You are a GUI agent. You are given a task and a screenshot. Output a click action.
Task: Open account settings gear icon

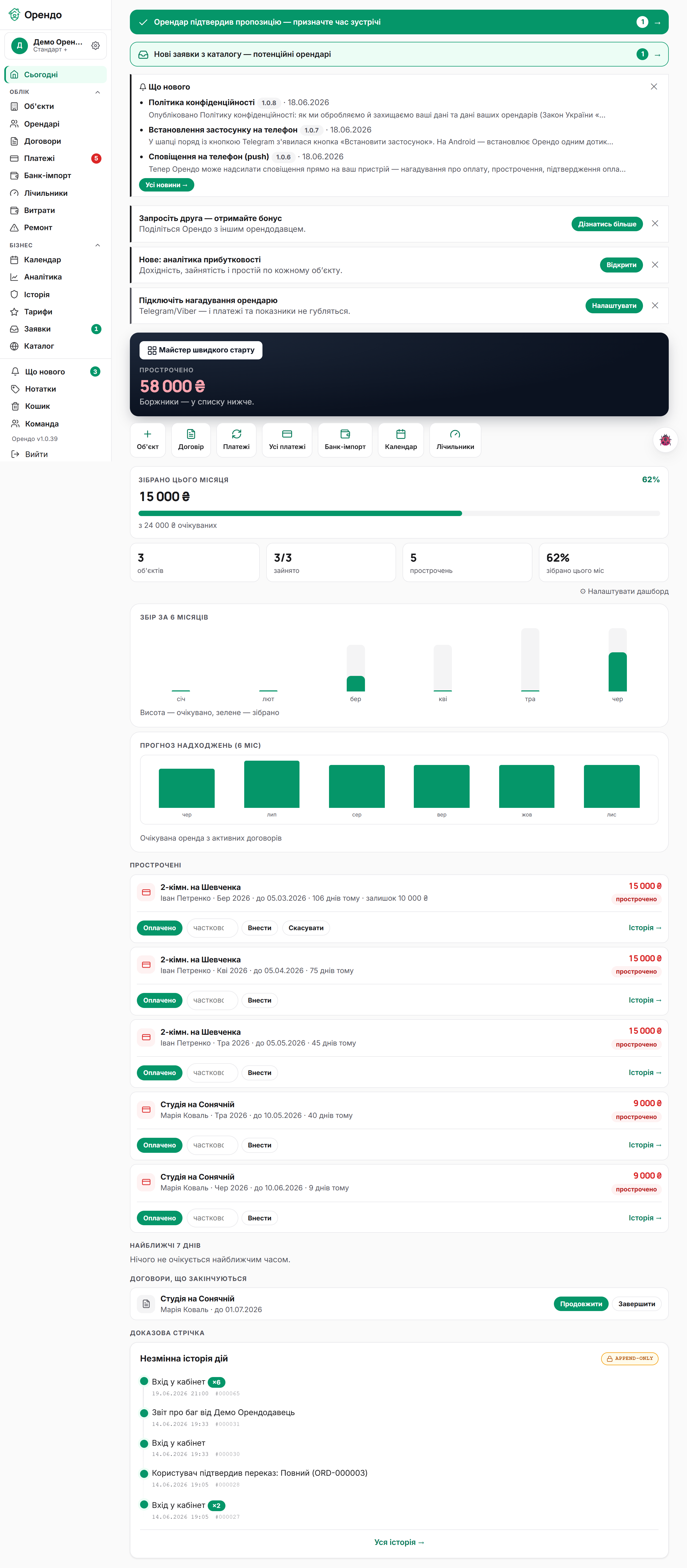96,46
